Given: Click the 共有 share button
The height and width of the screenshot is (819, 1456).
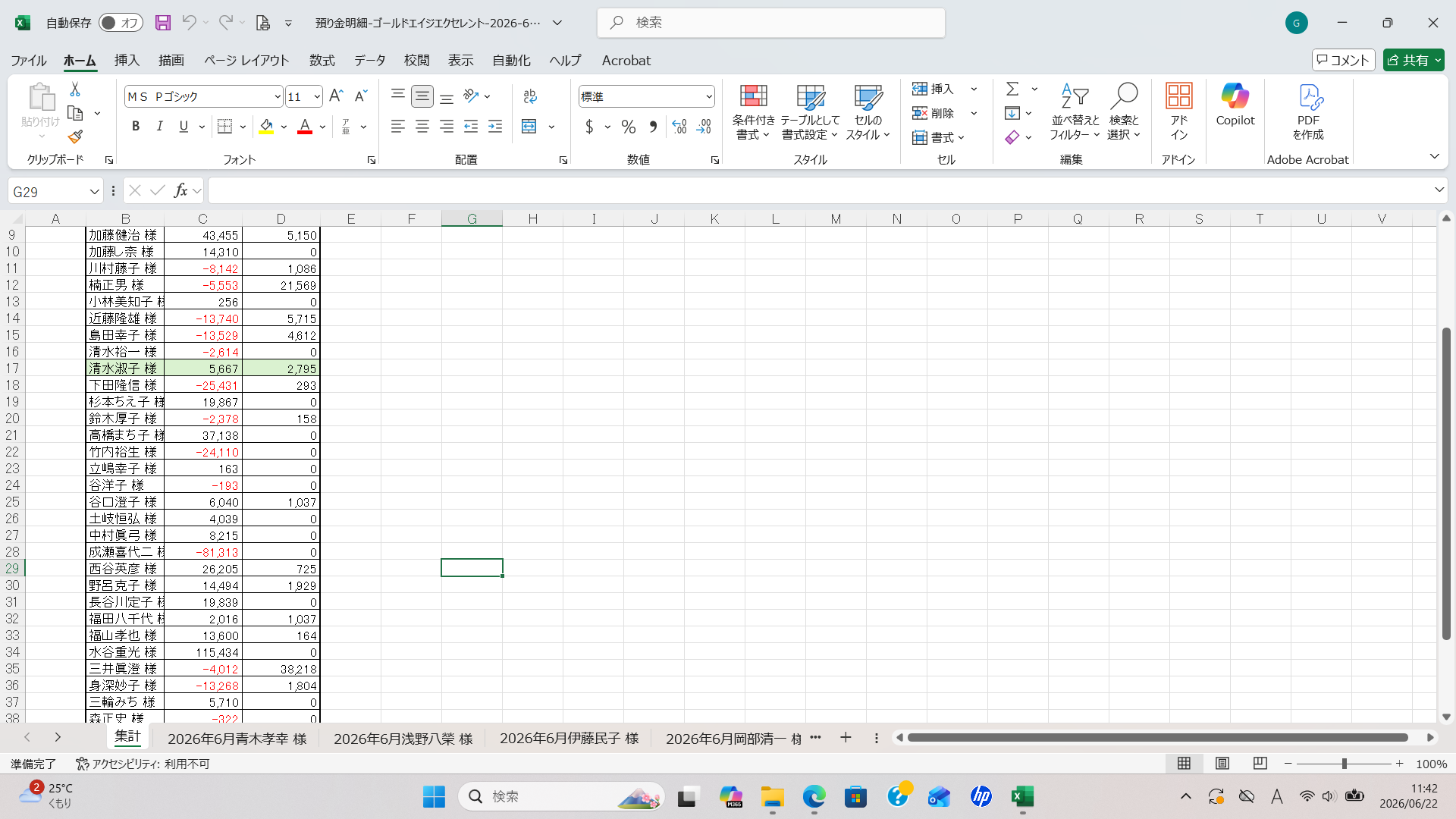Looking at the screenshot, I should coord(1414,60).
